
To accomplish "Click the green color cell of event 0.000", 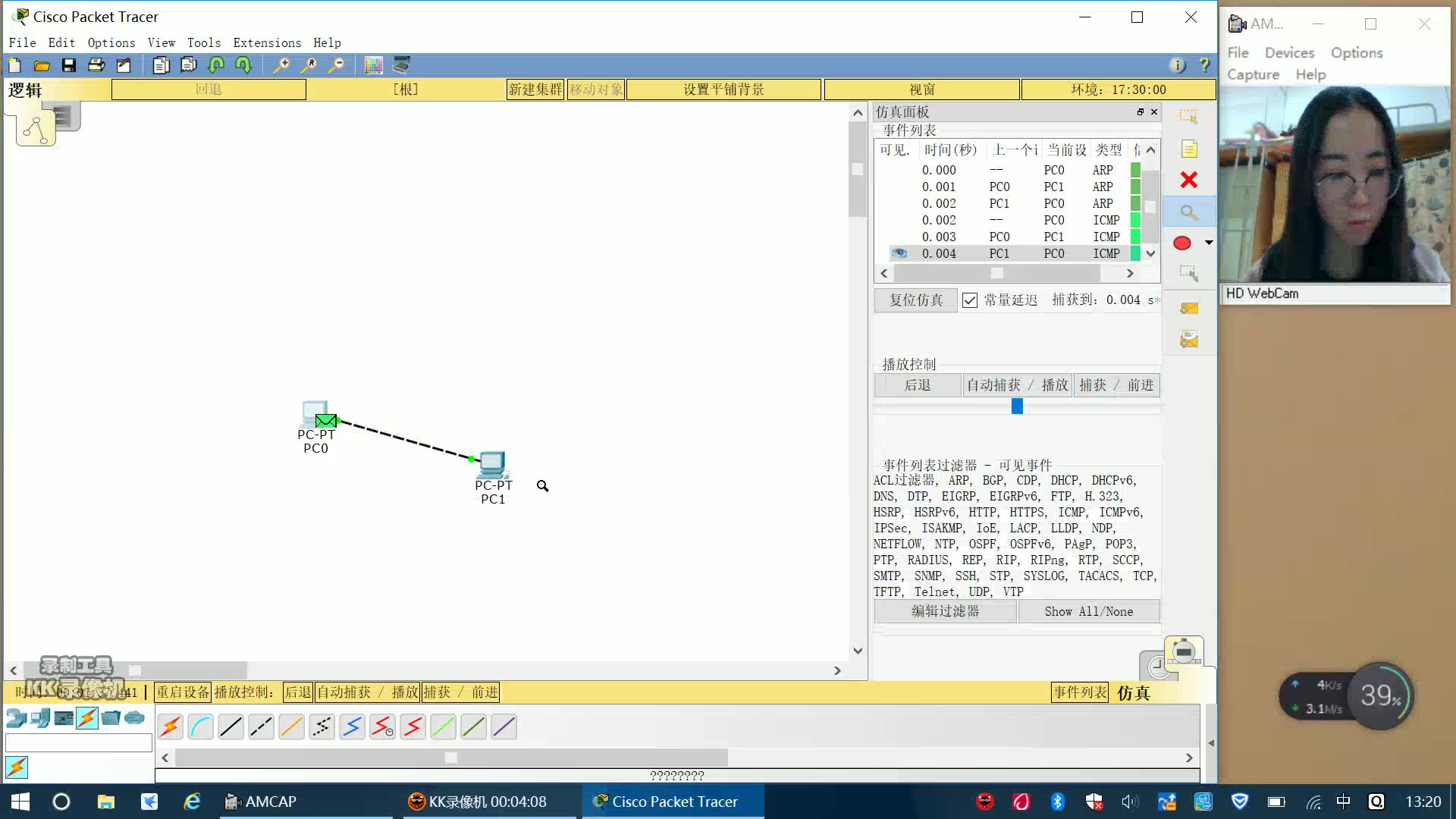I will (x=1135, y=170).
